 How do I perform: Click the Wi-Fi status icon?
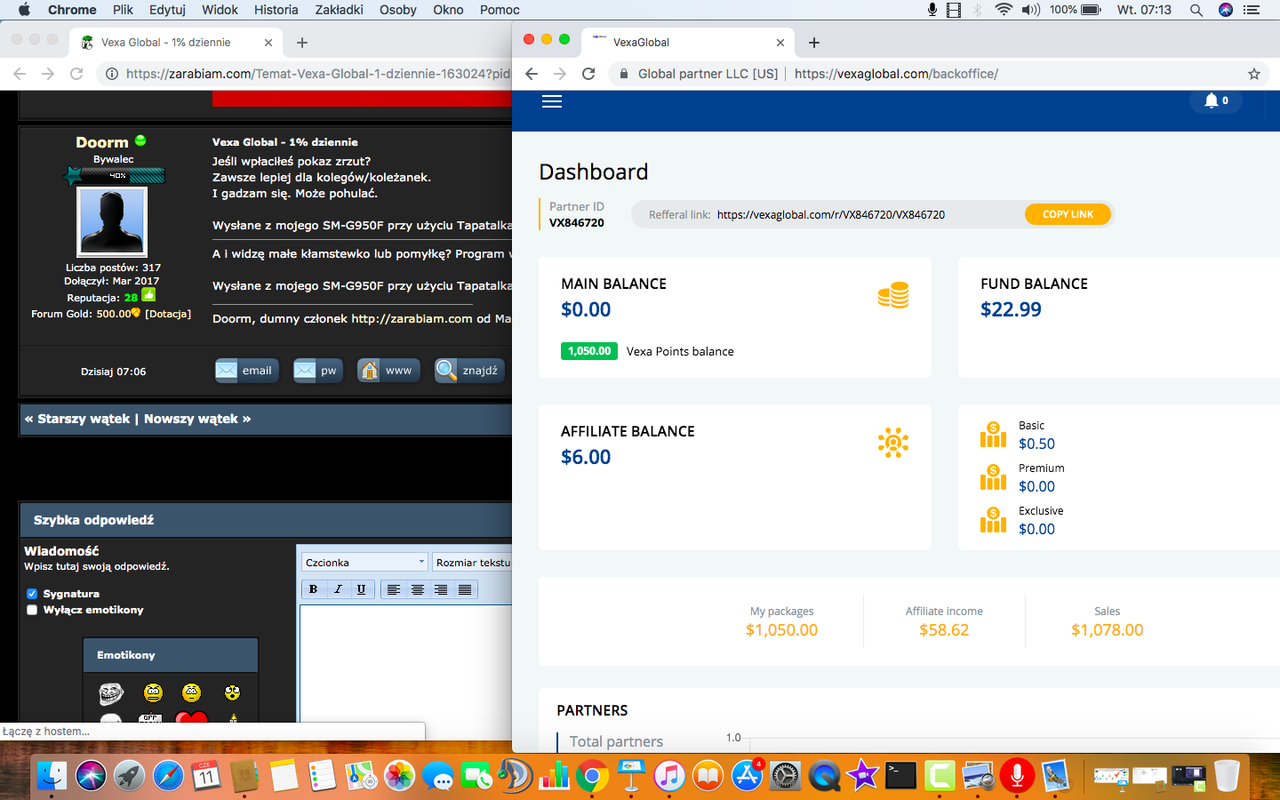coord(1003,10)
